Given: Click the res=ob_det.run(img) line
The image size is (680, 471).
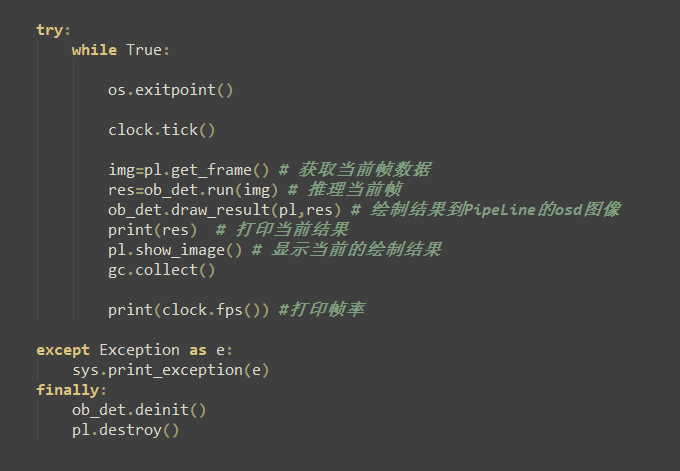Looking at the screenshot, I should pos(193,190).
